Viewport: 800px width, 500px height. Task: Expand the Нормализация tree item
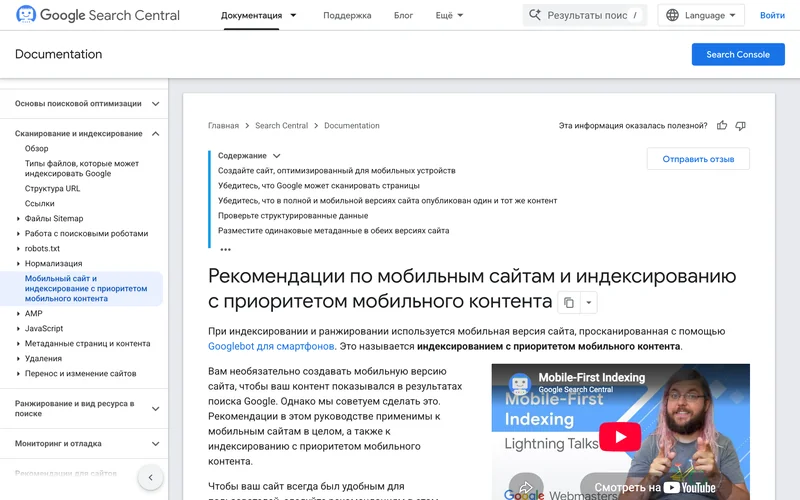pyautogui.click(x=18, y=263)
